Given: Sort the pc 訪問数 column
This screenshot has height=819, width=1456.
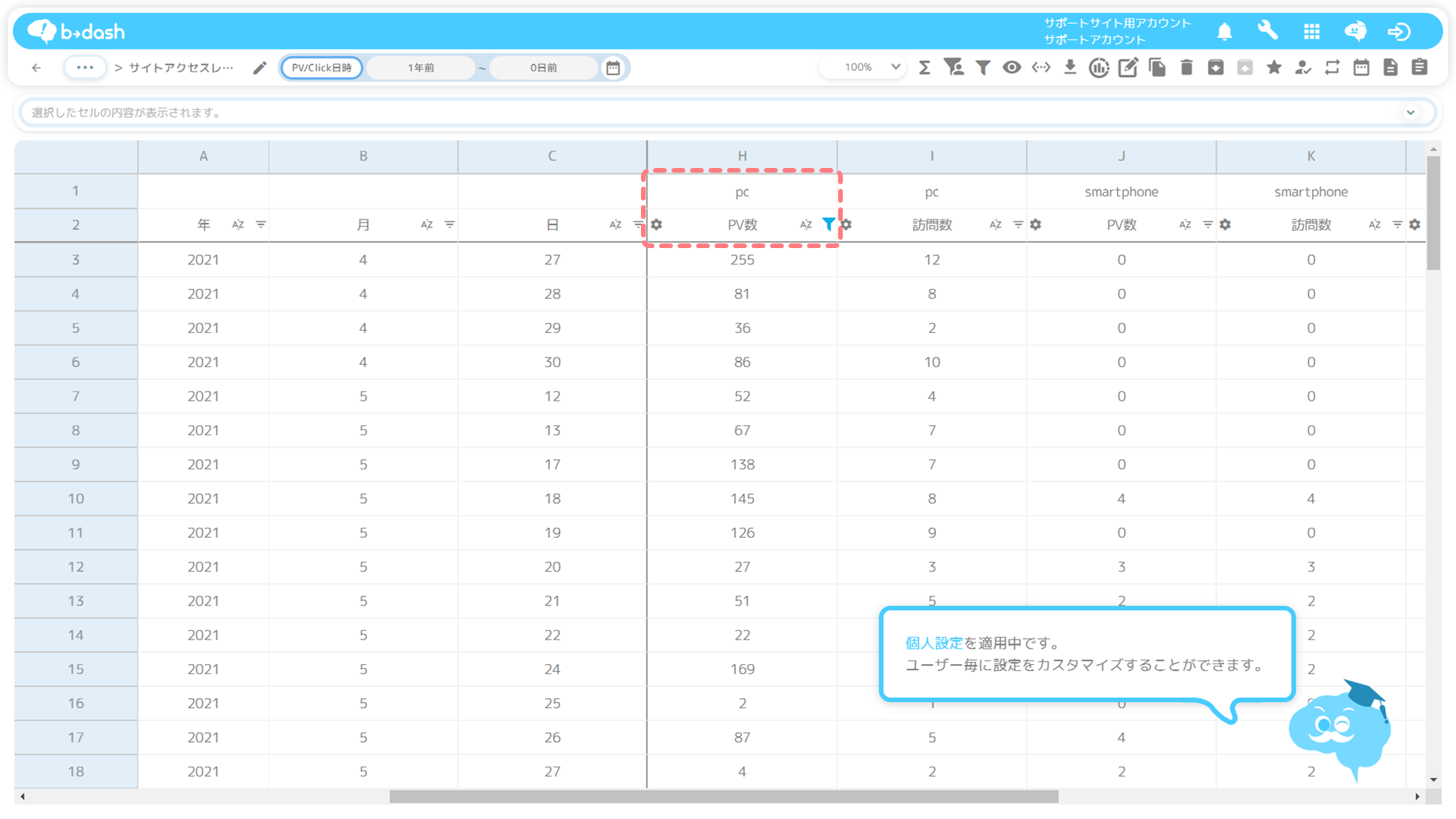Looking at the screenshot, I should point(995,225).
